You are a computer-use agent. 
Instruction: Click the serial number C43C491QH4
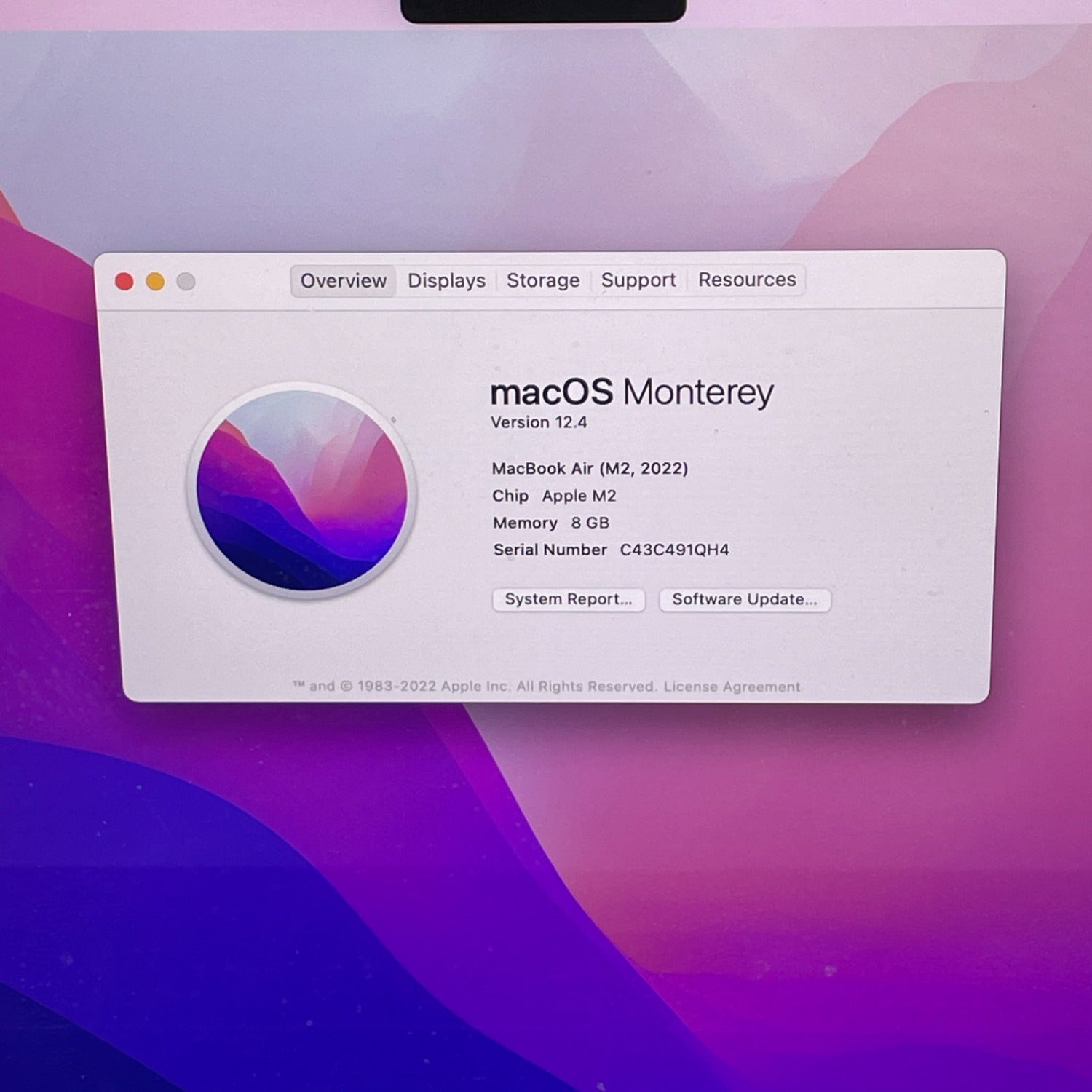pos(674,550)
